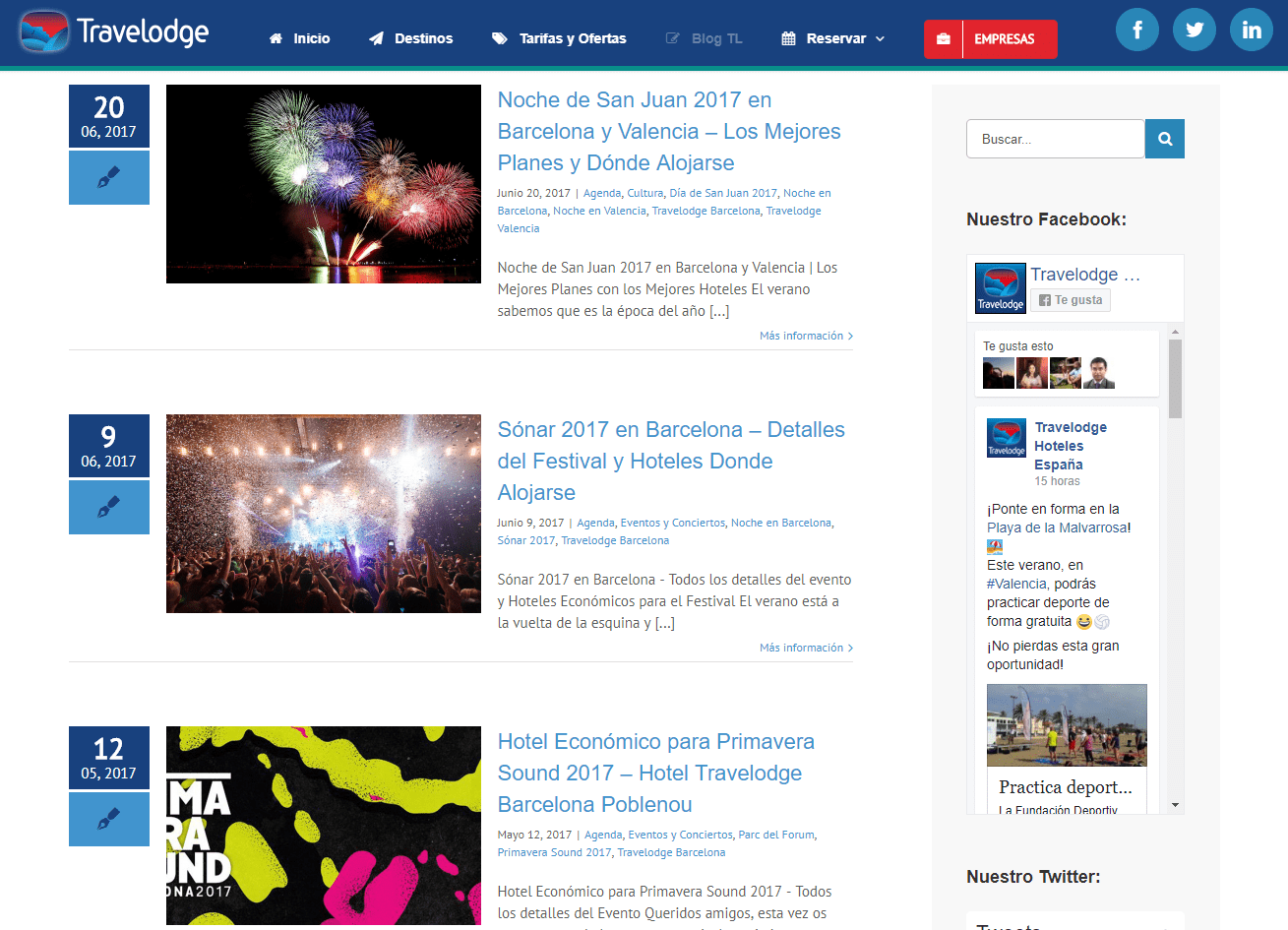Image resolution: width=1288 pixels, height=930 pixels.
Task: Open the Sónar 2017 en Barcelona article title
Action: 671,461
